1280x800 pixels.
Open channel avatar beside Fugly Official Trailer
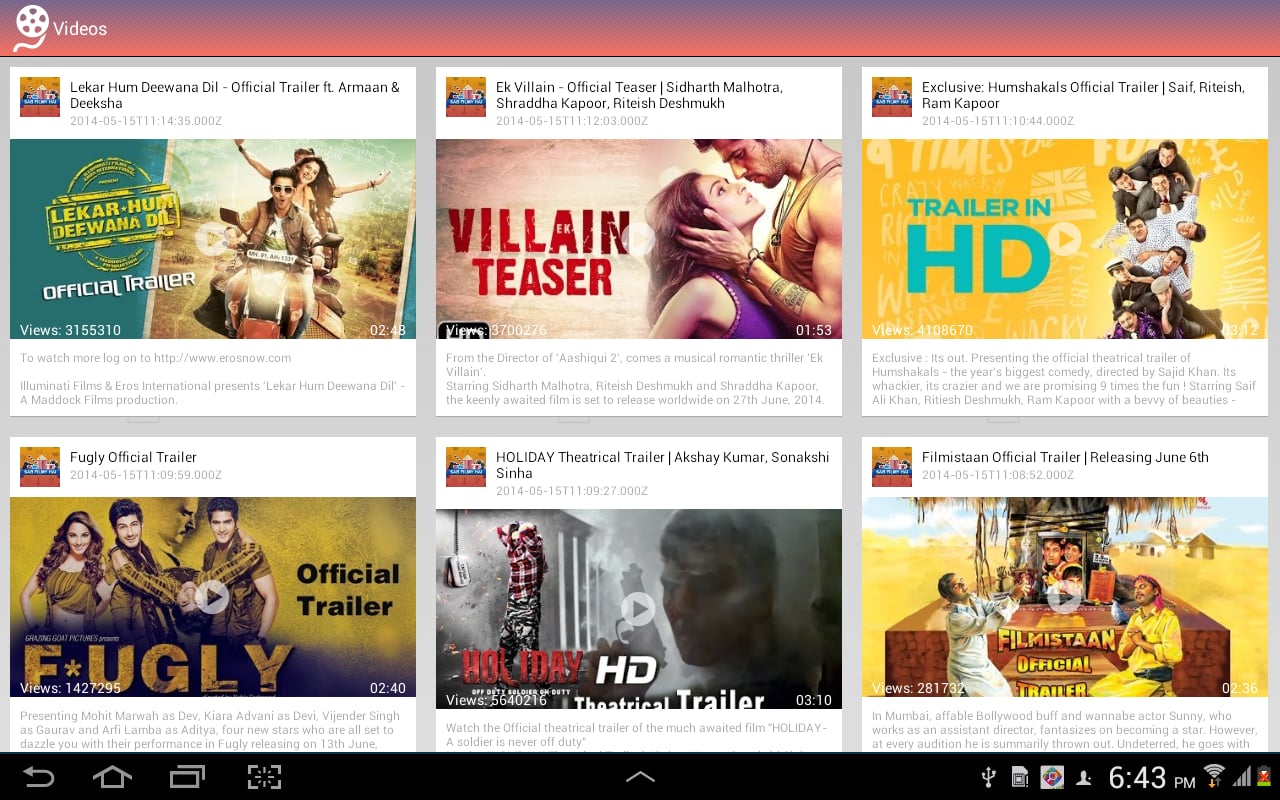coord(40,467)
